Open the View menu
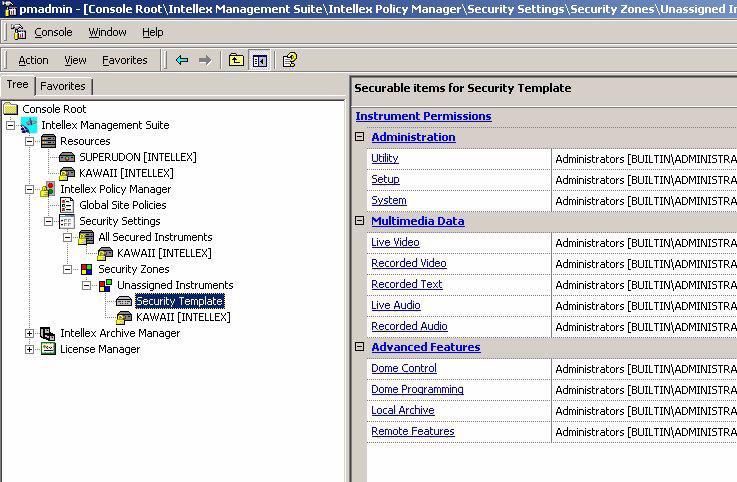Screen dimensions: 737x482 click(x=75, y=61)
